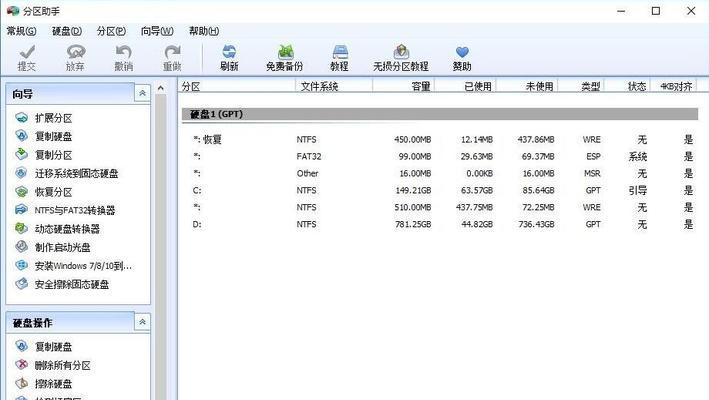Click the 放弃 (discard) toolbar icon

click(x=75, y=58)
